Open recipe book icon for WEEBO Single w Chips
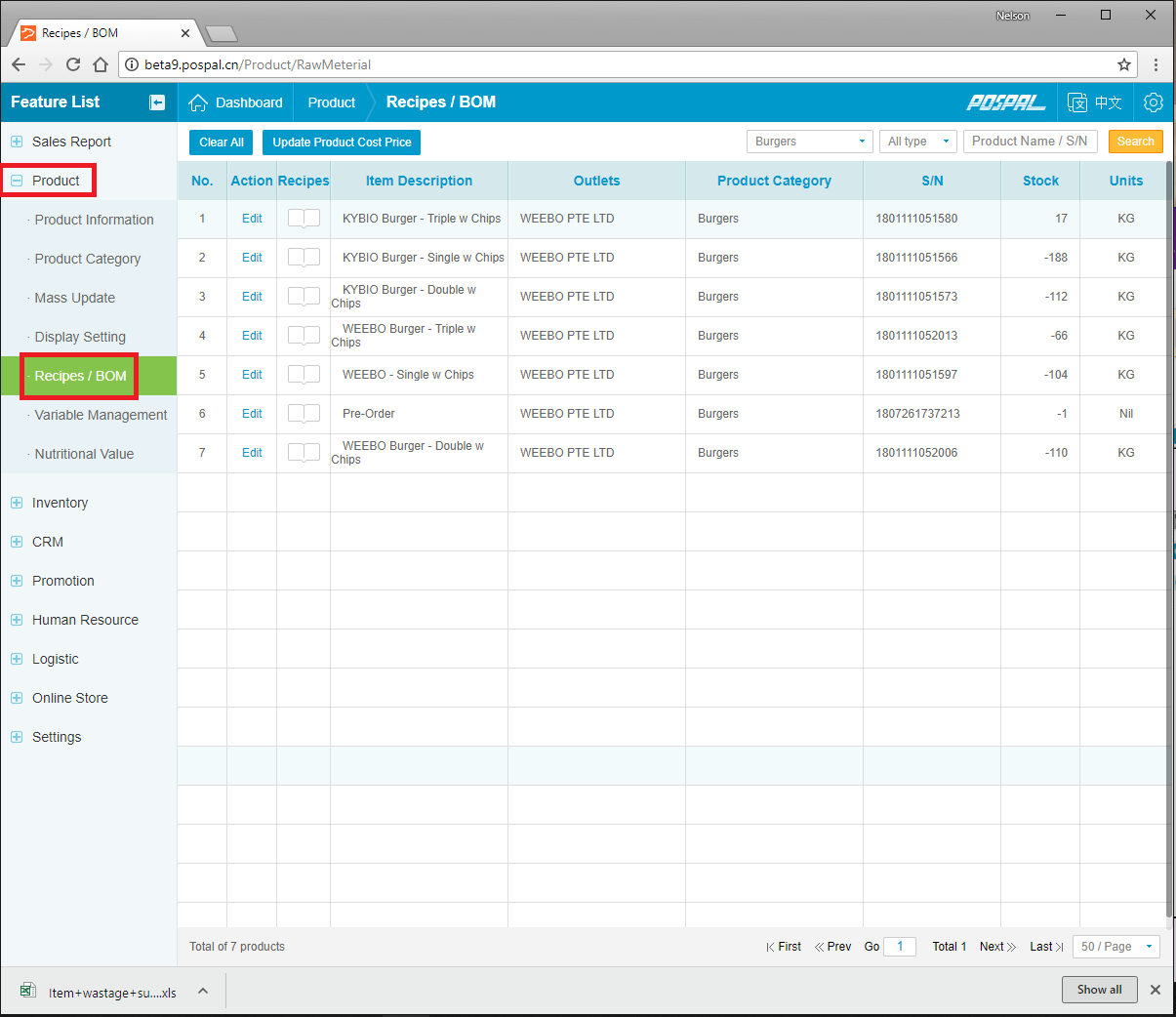1176x1017 pixels. point(304,375)
